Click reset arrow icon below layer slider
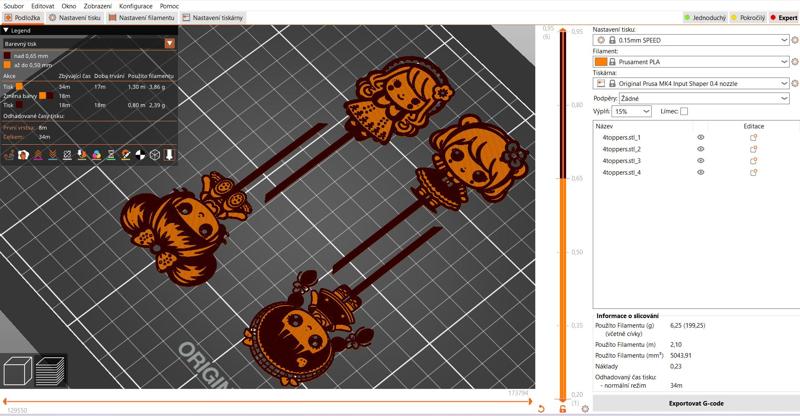 [541, 408]
